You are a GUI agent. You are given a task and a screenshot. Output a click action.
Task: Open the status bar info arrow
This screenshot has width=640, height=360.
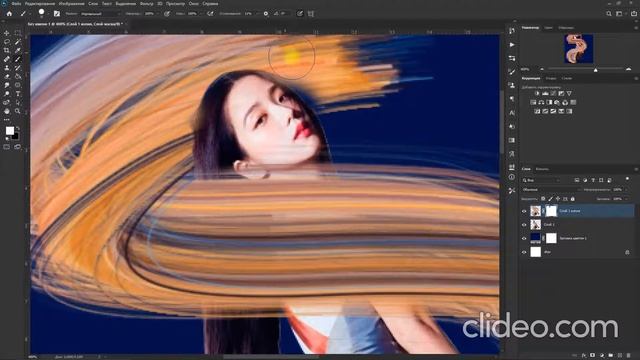pyautogui.click(x=99, y=357)
